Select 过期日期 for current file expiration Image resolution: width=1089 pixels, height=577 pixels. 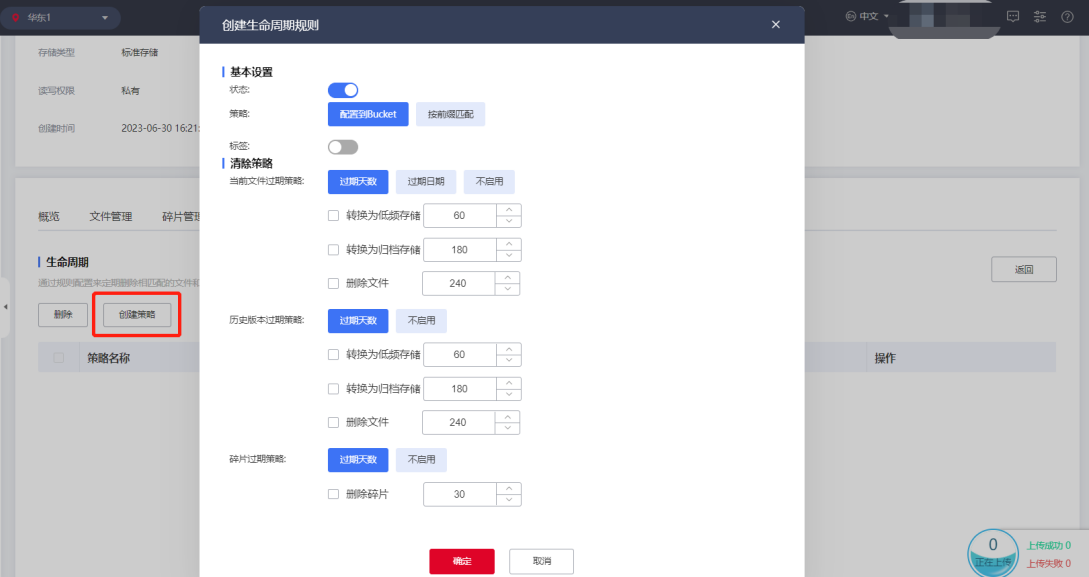(426, 182)
